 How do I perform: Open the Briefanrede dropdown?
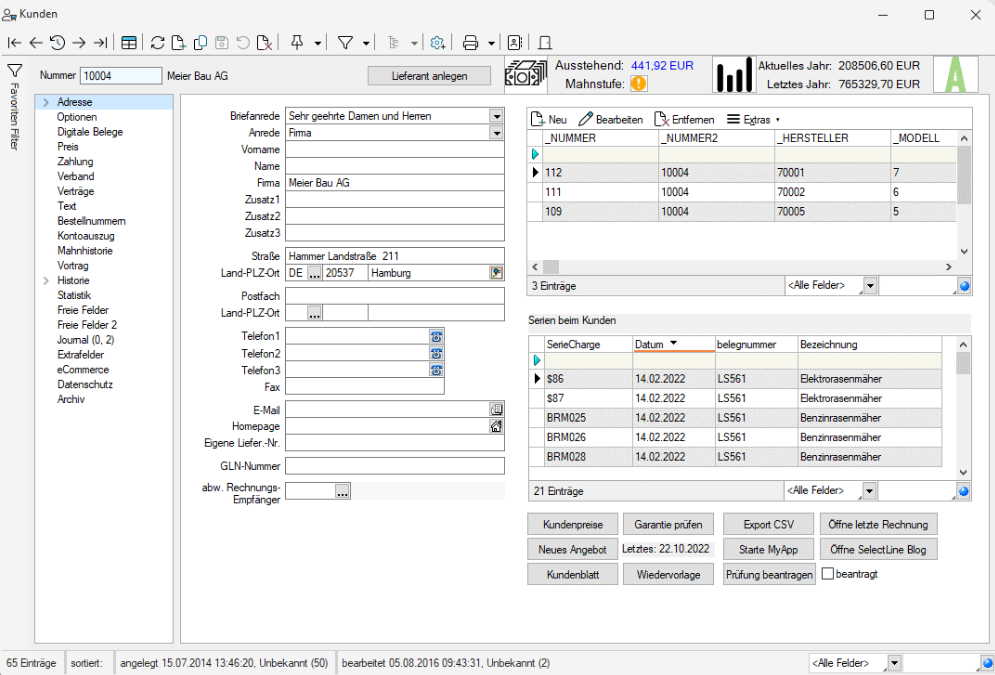coord(497,115)
